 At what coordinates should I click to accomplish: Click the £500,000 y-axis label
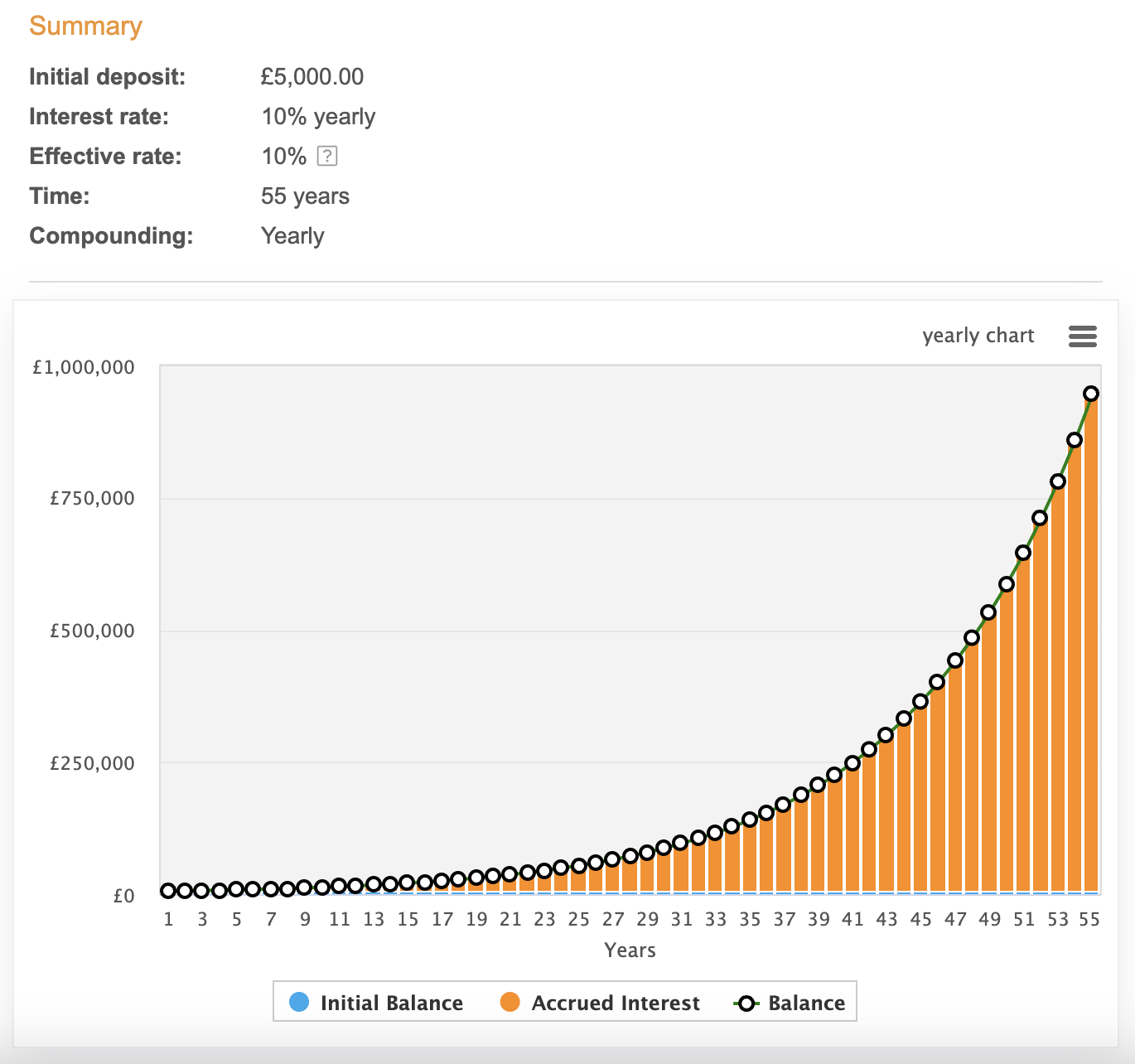[x=92, y=631]
